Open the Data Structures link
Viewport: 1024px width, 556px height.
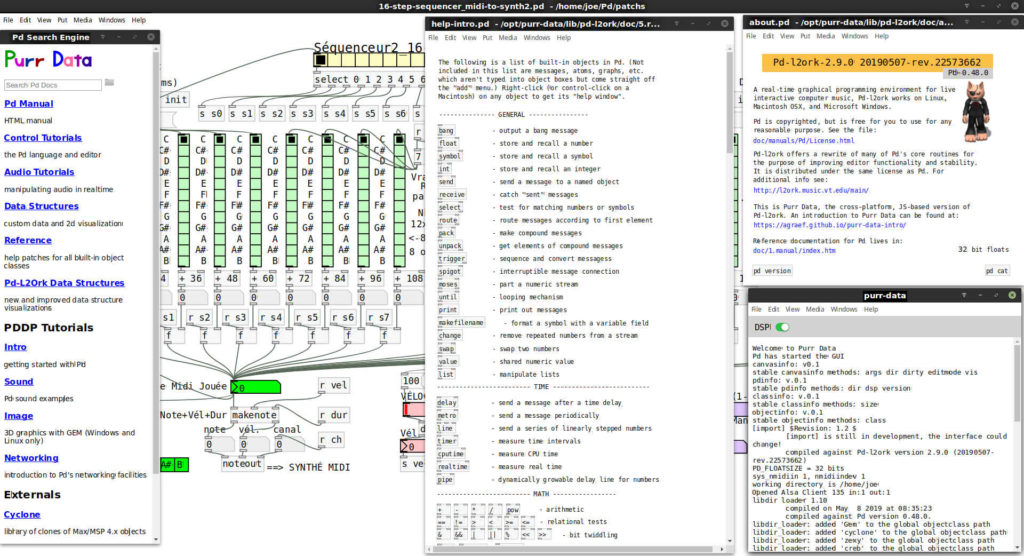[41, 206]
